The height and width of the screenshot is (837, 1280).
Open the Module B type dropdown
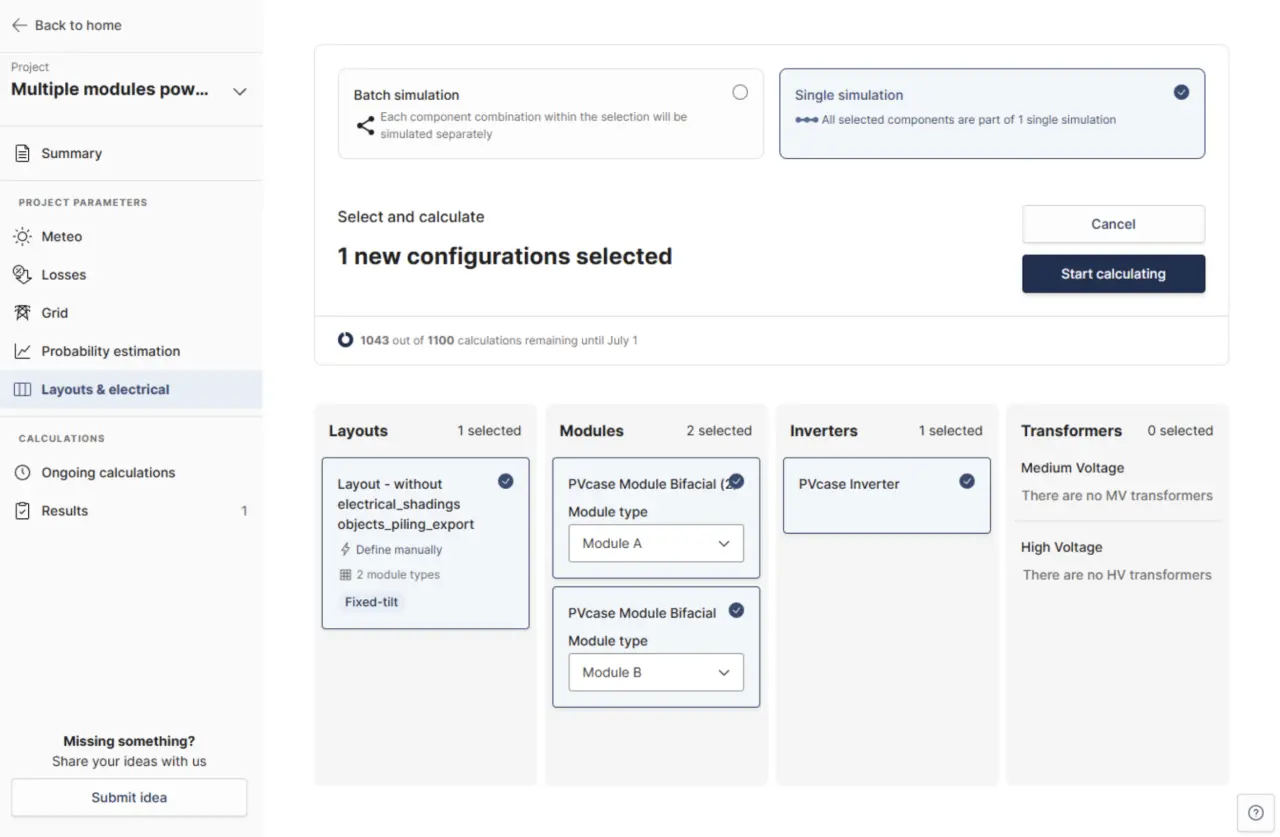656,672
